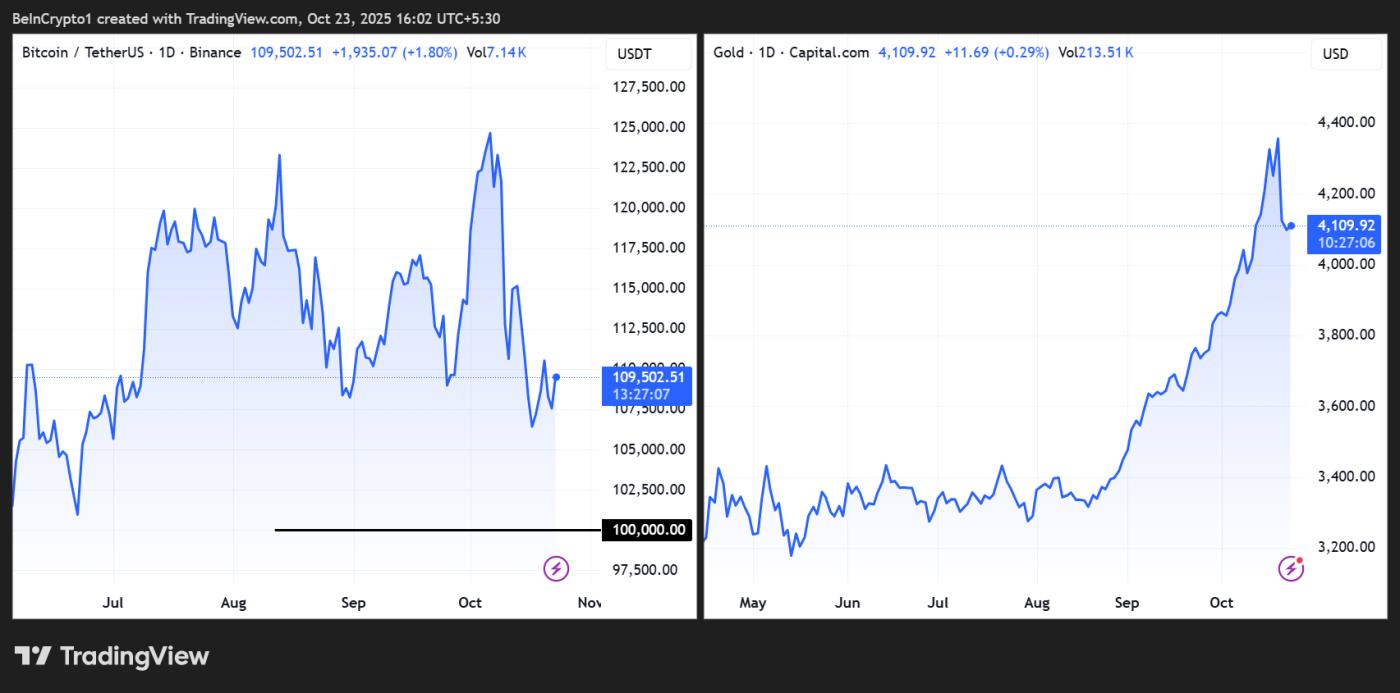This screenshot has height=693, width=1400.
Task: Click the TradingView logo icon
Action: coord(32,656)
